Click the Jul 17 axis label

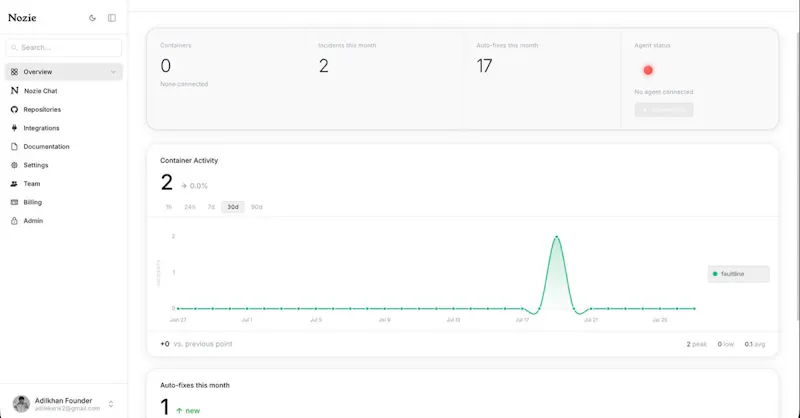[522, 320]
